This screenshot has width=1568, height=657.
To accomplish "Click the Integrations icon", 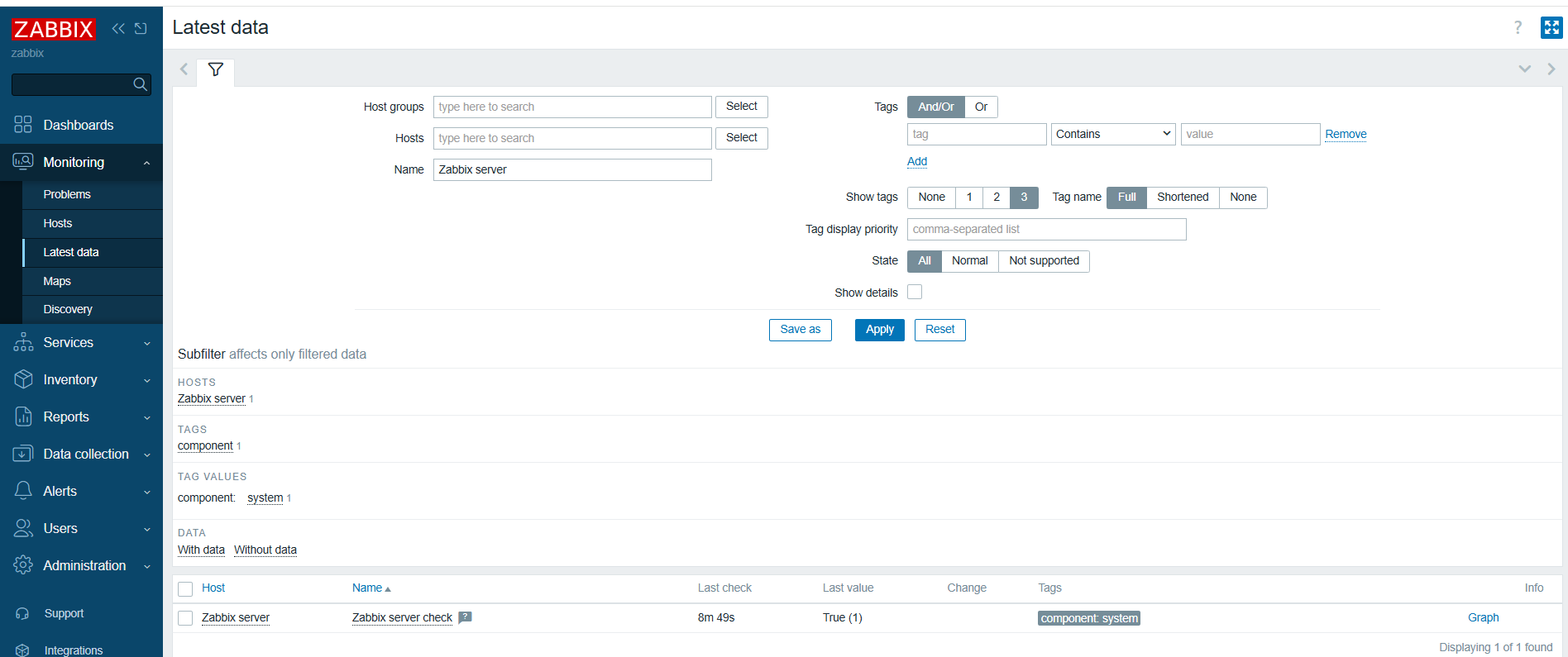I will [22, 650].
